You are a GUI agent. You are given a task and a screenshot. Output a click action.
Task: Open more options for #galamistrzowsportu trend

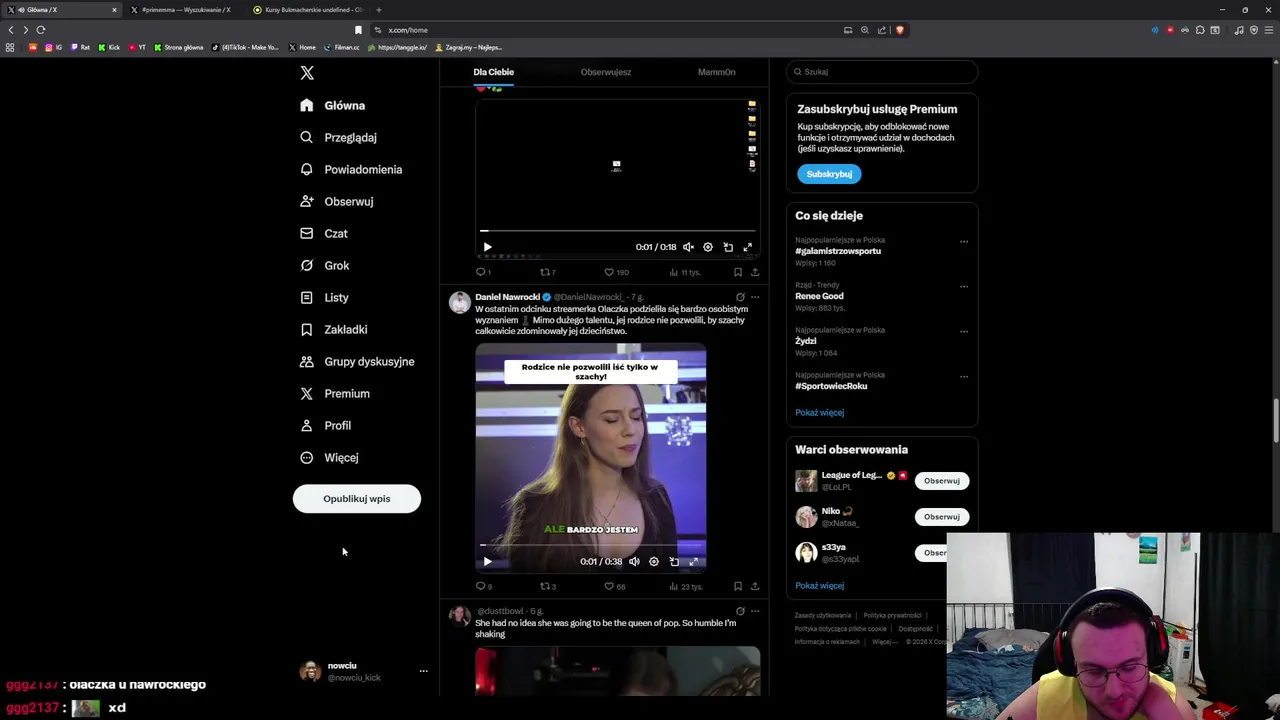(964, 241)
